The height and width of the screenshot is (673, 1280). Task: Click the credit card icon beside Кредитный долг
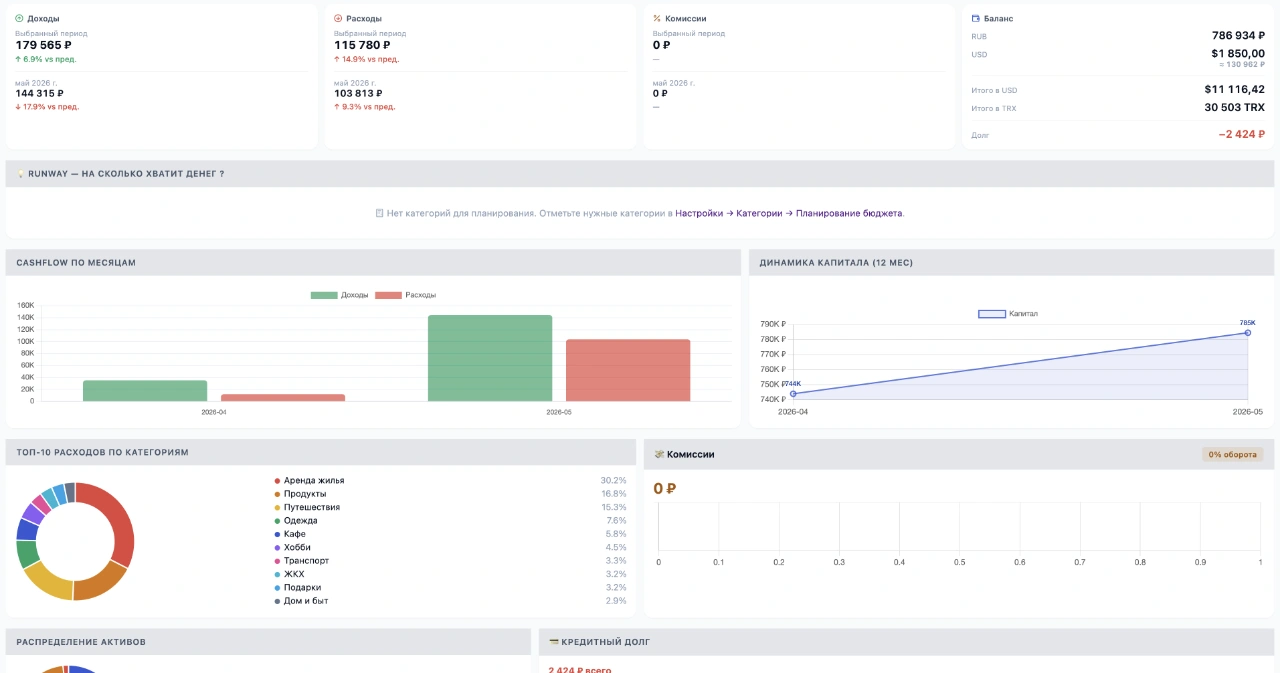click(x=554, y=642)
